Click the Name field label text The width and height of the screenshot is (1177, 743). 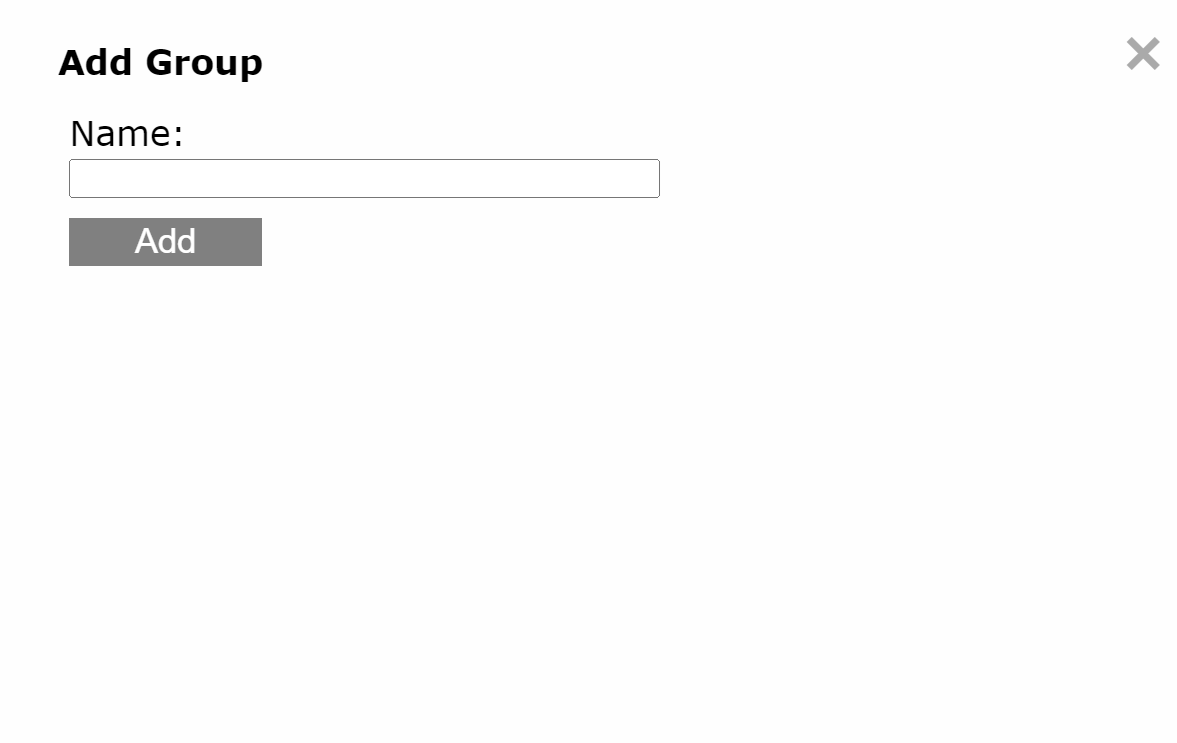[x=127, y=134]
